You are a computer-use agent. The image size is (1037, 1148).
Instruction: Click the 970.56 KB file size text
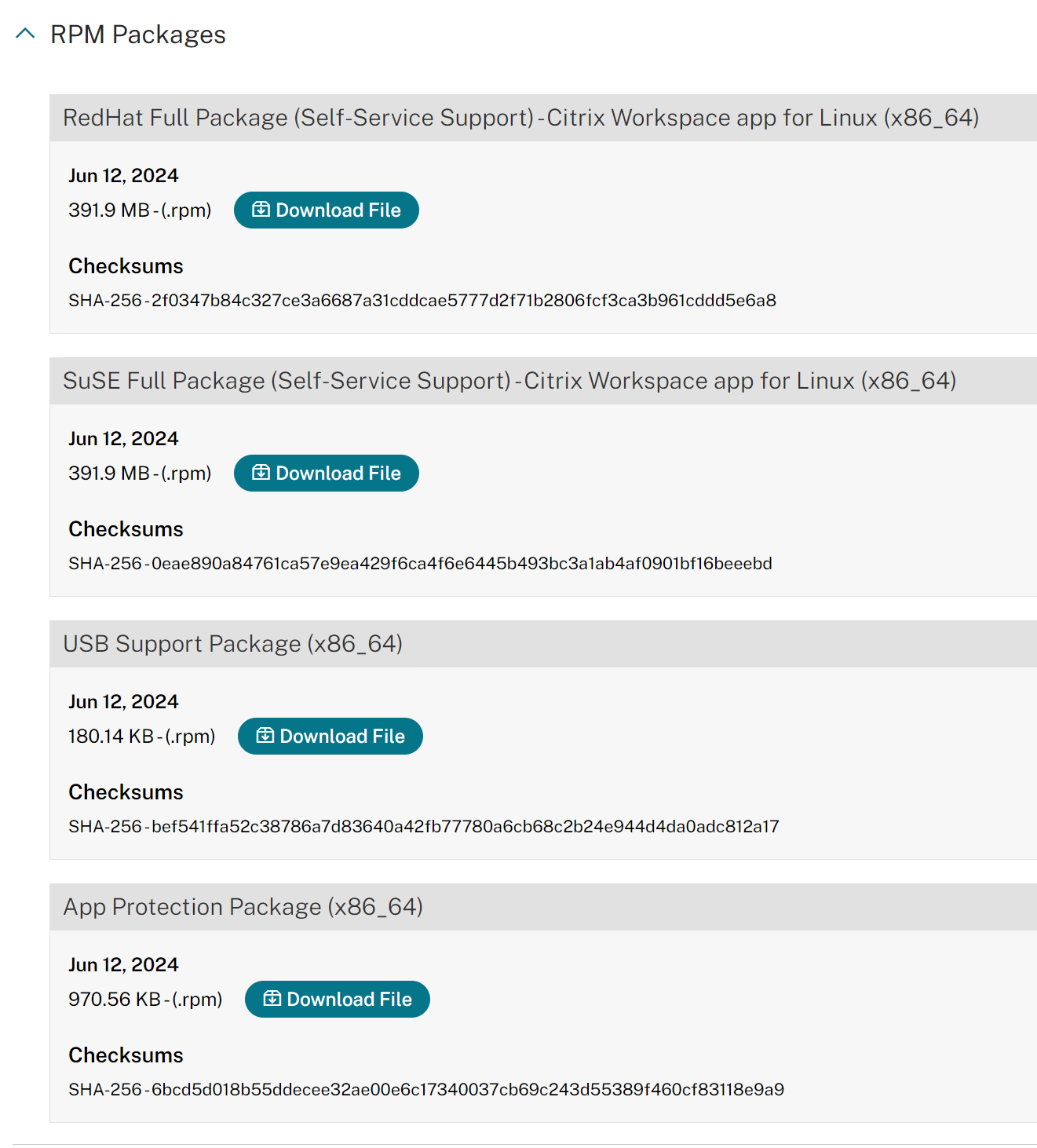tap(145, 1000)
